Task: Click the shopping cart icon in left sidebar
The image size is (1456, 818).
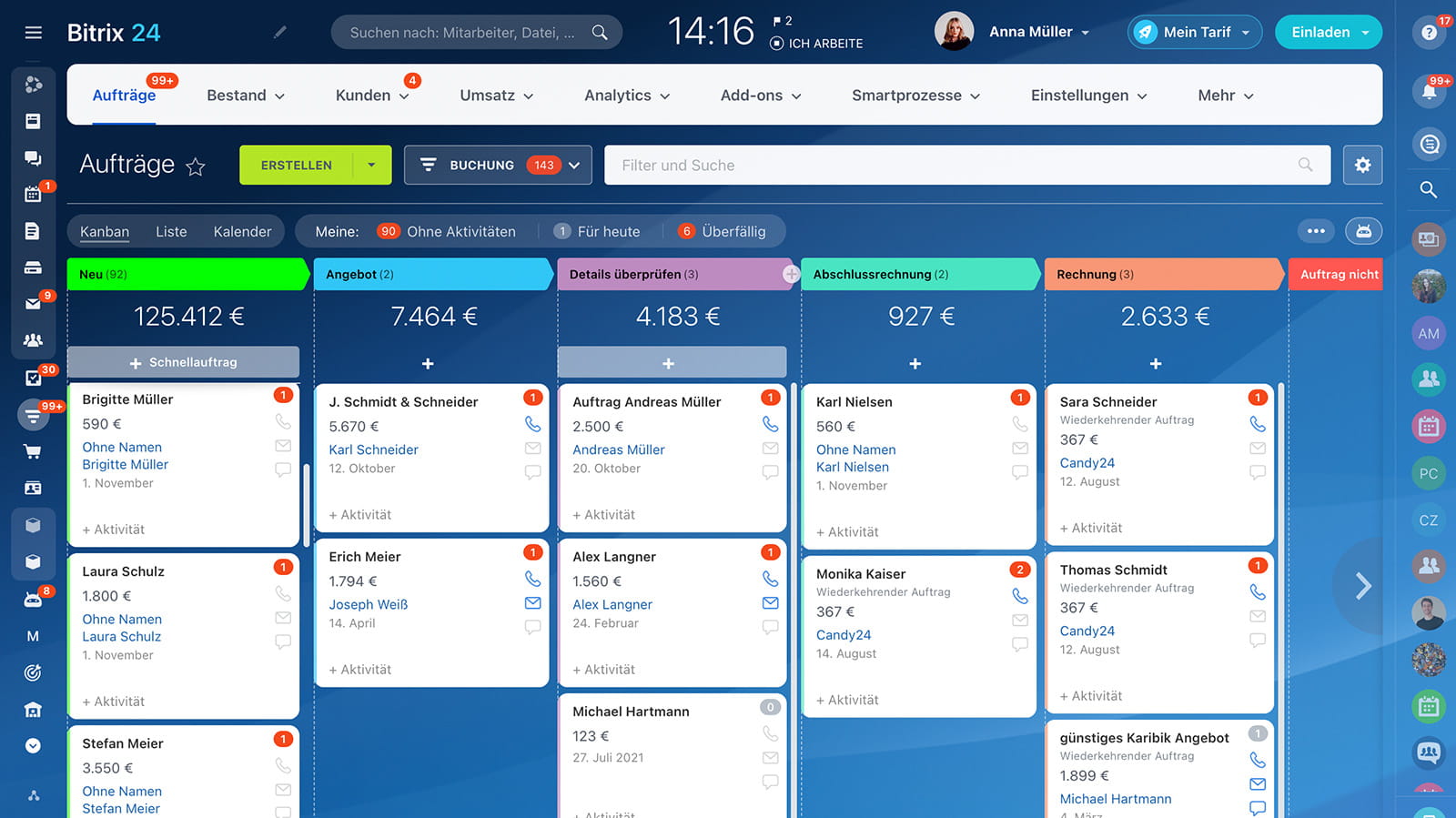Action: [33, 451]
